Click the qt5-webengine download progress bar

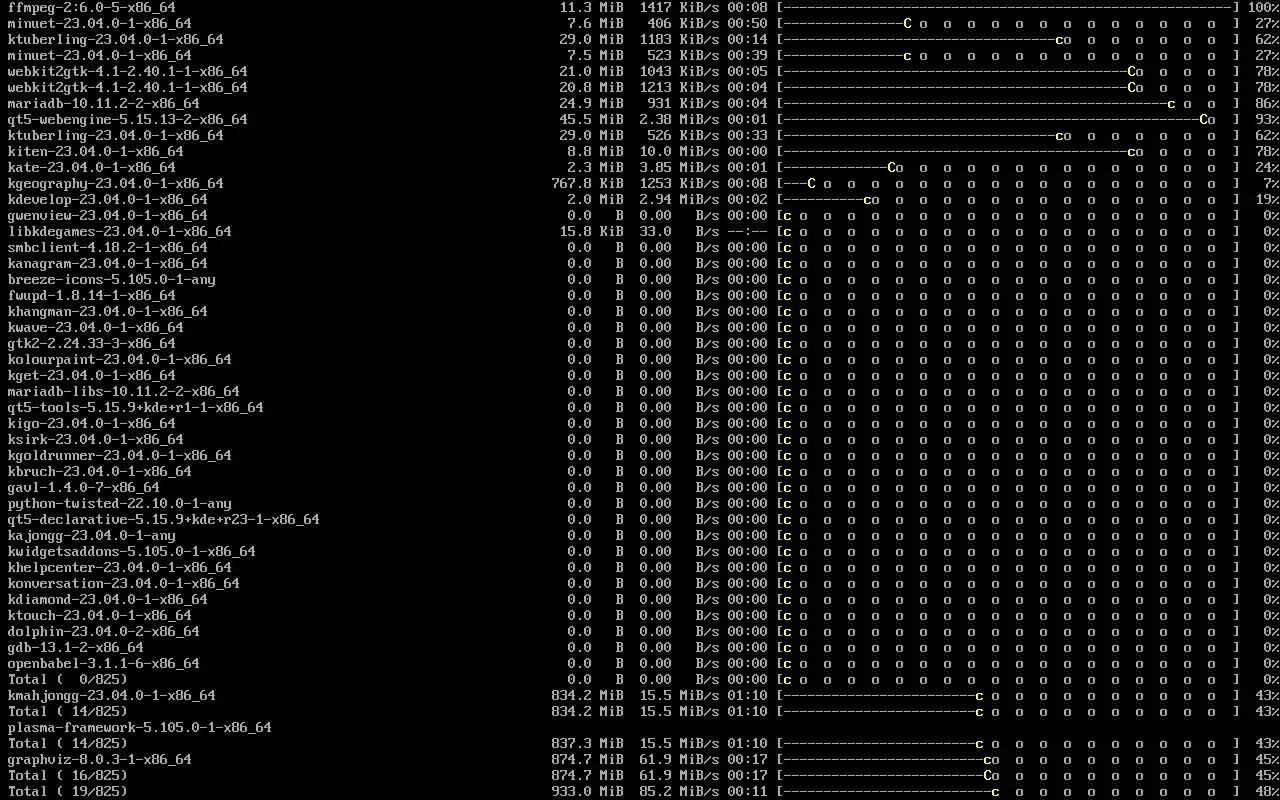(x=1007, y=119)
